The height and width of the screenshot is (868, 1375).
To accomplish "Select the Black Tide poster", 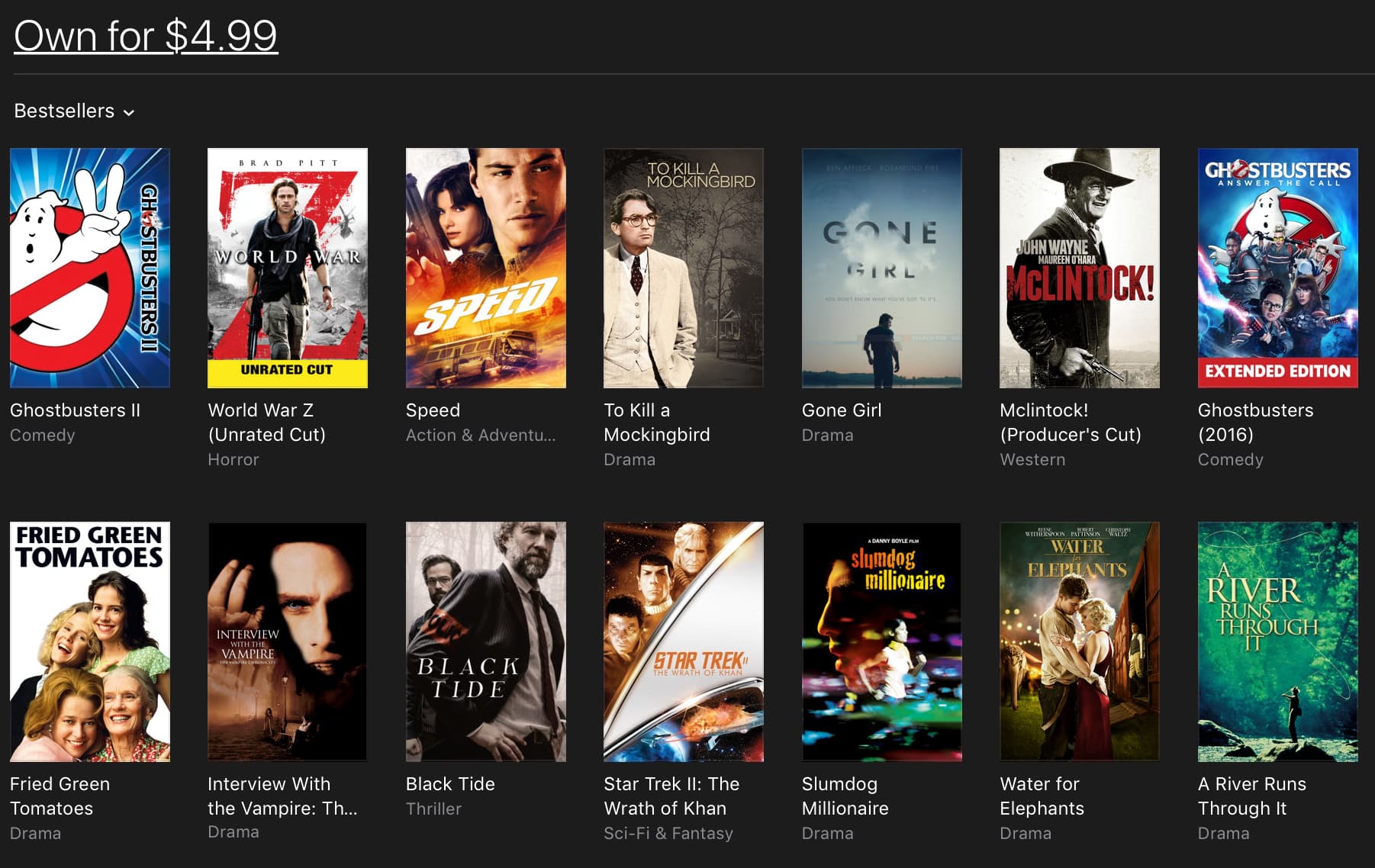I will tap(486, 641).
